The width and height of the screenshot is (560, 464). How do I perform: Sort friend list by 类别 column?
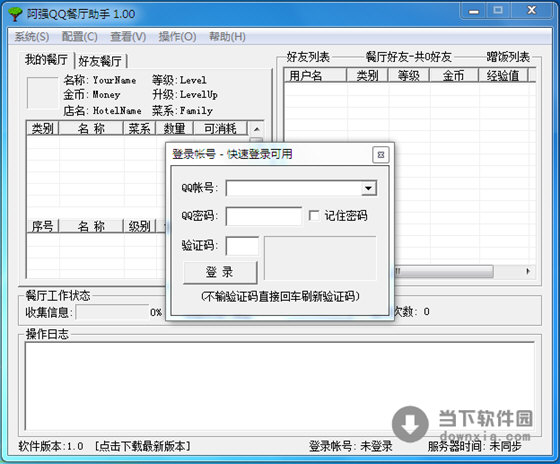[367, 76]
